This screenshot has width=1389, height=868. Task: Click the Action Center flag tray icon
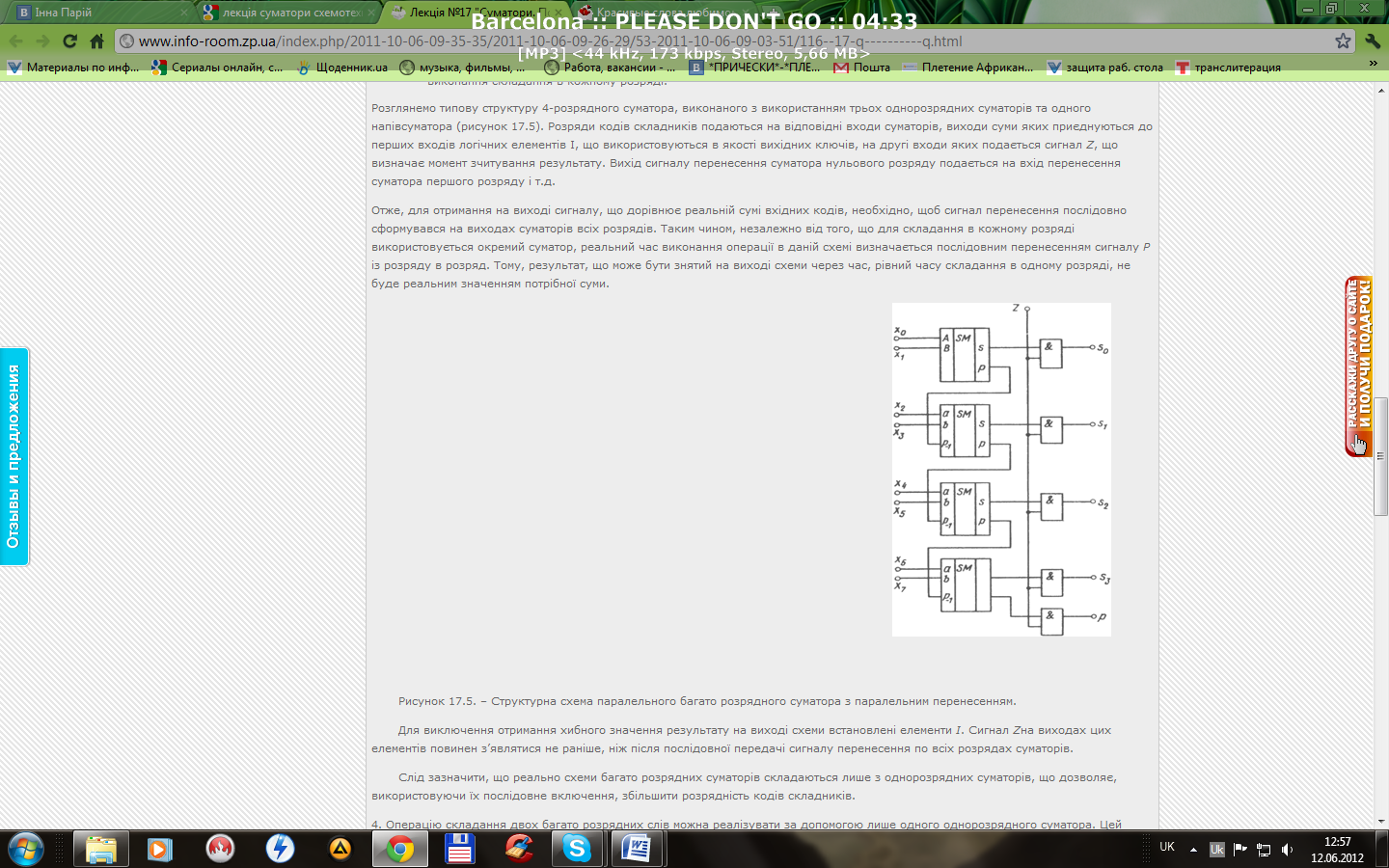pos(1239,850)
